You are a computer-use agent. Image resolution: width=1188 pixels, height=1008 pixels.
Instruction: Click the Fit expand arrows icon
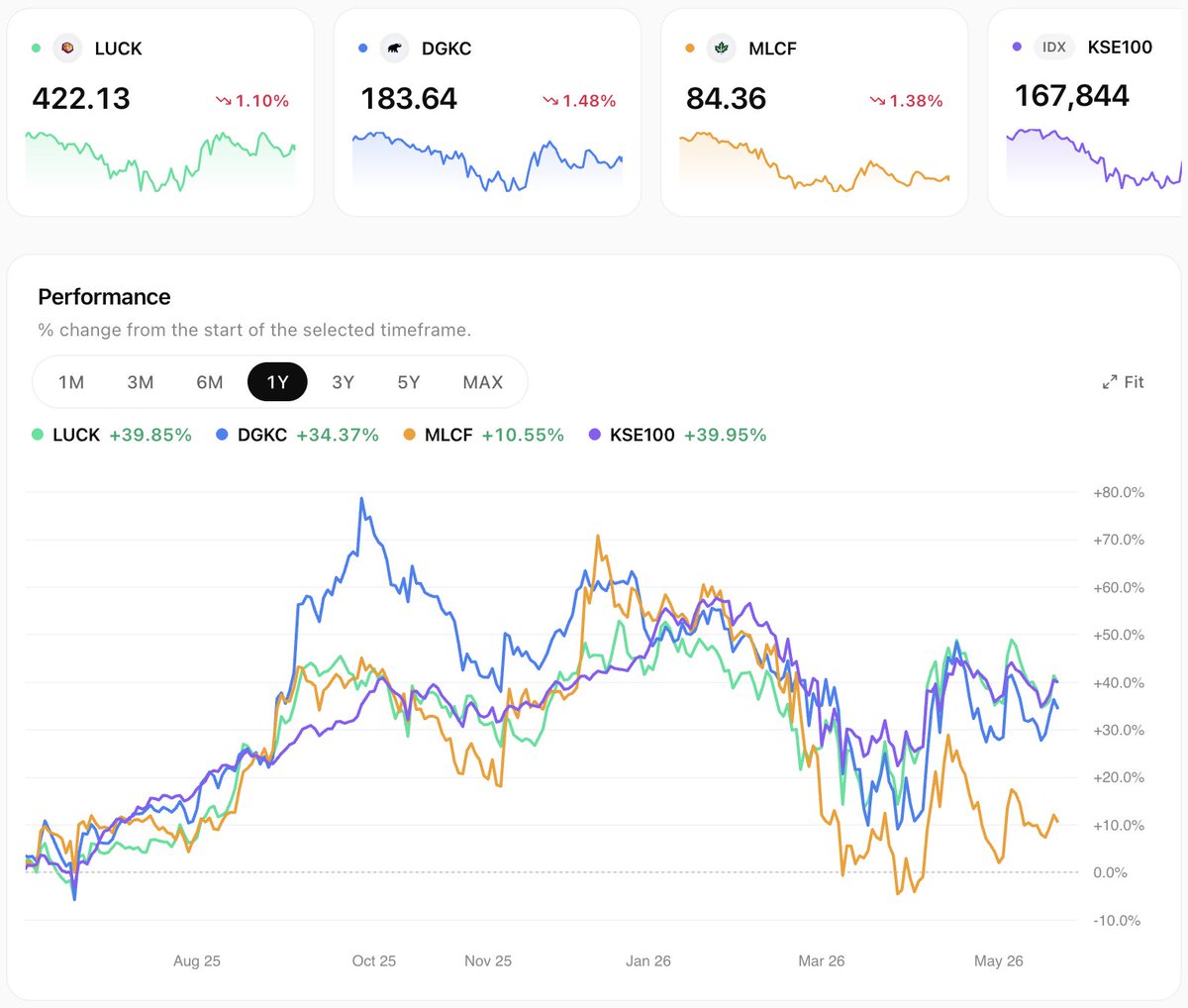1110,382
